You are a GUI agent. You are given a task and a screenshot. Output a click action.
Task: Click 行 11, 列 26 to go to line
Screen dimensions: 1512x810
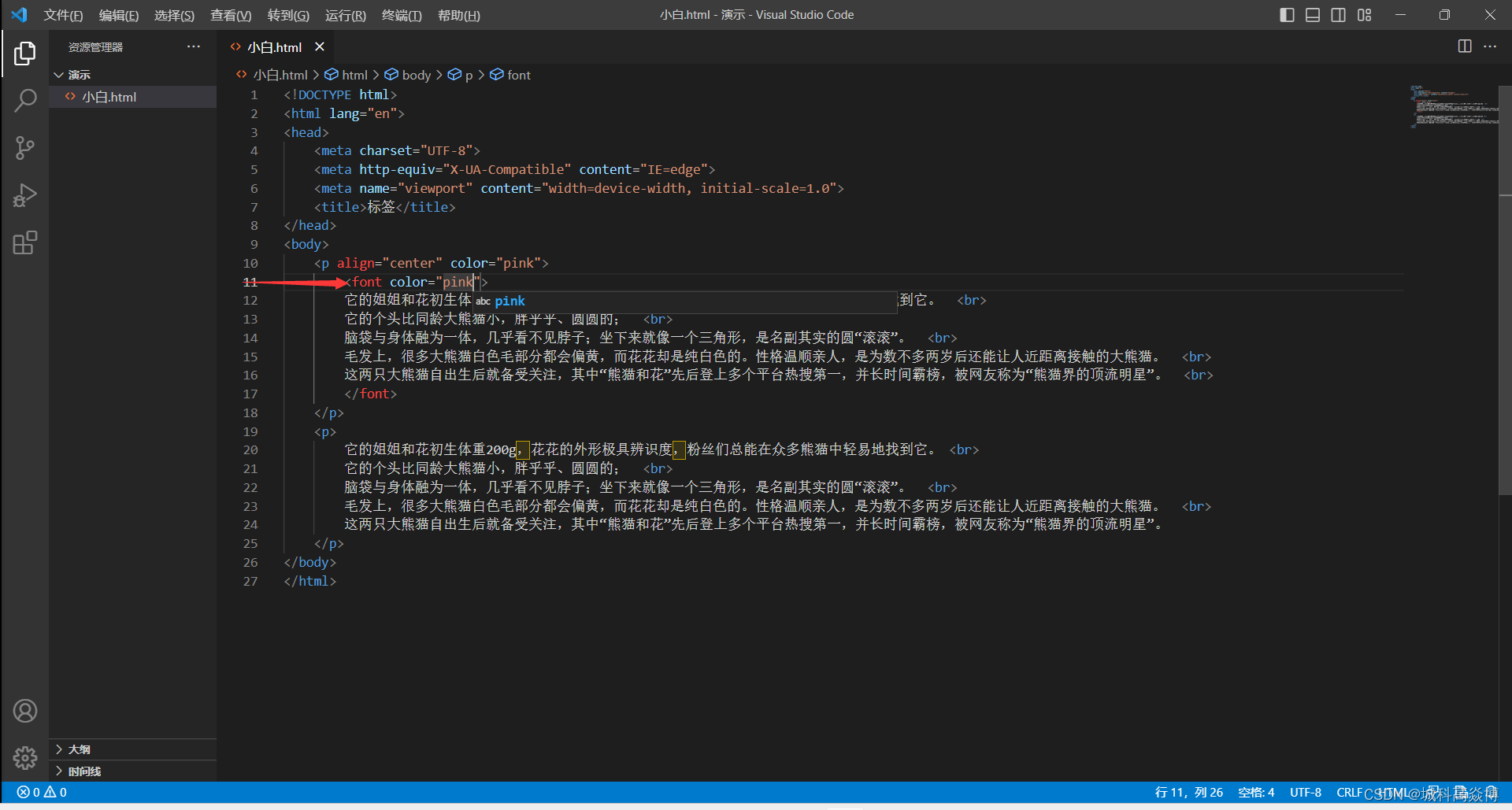pos(1188,792)
